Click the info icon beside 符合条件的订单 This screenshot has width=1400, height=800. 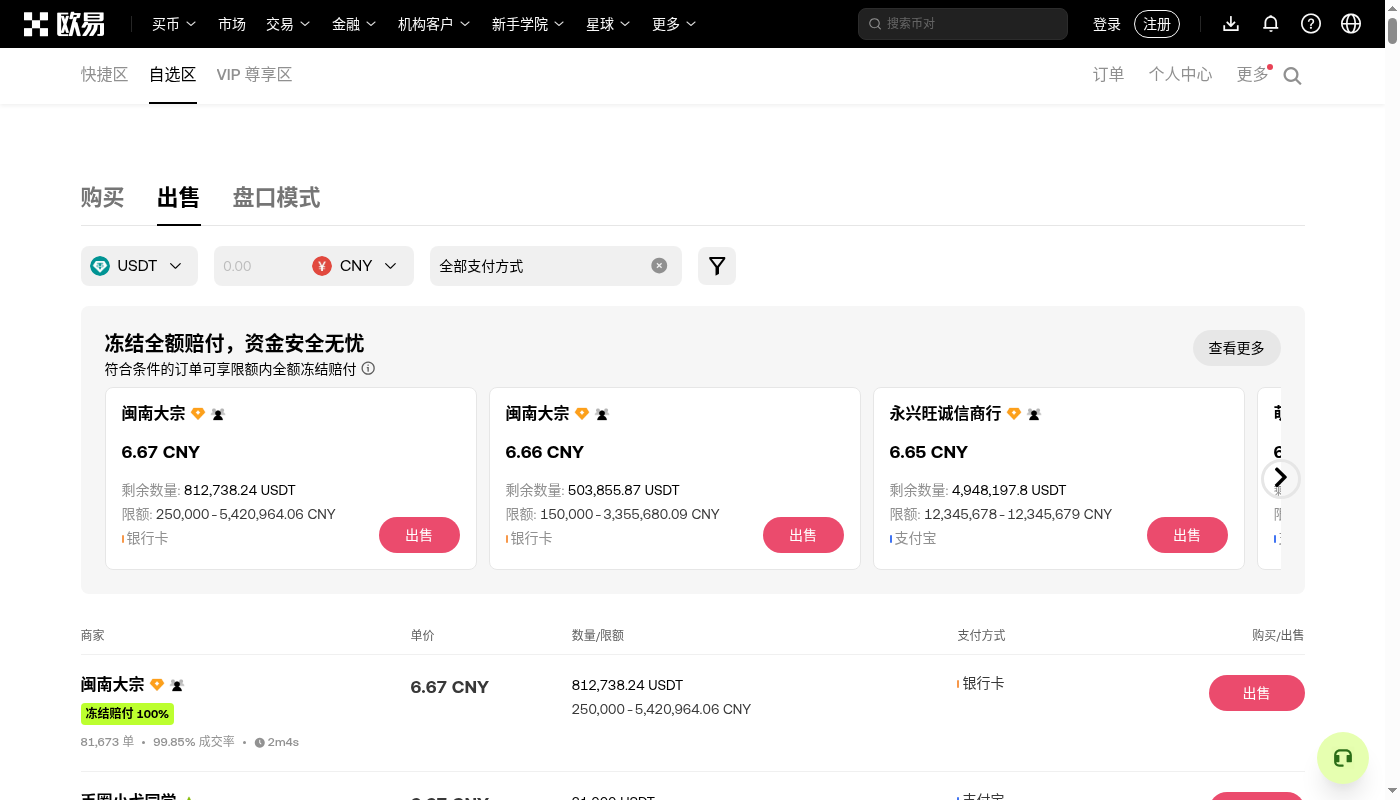pyautogui.click(x=368, y=369)
